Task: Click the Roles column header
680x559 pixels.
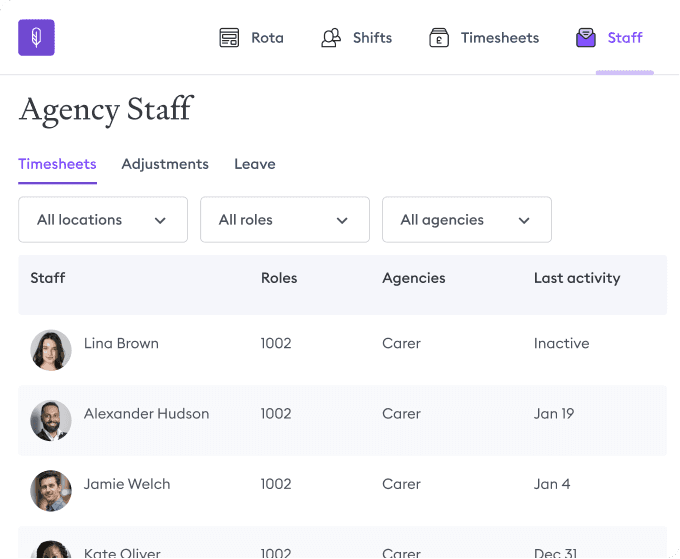Action: click(x=279, y=278)
